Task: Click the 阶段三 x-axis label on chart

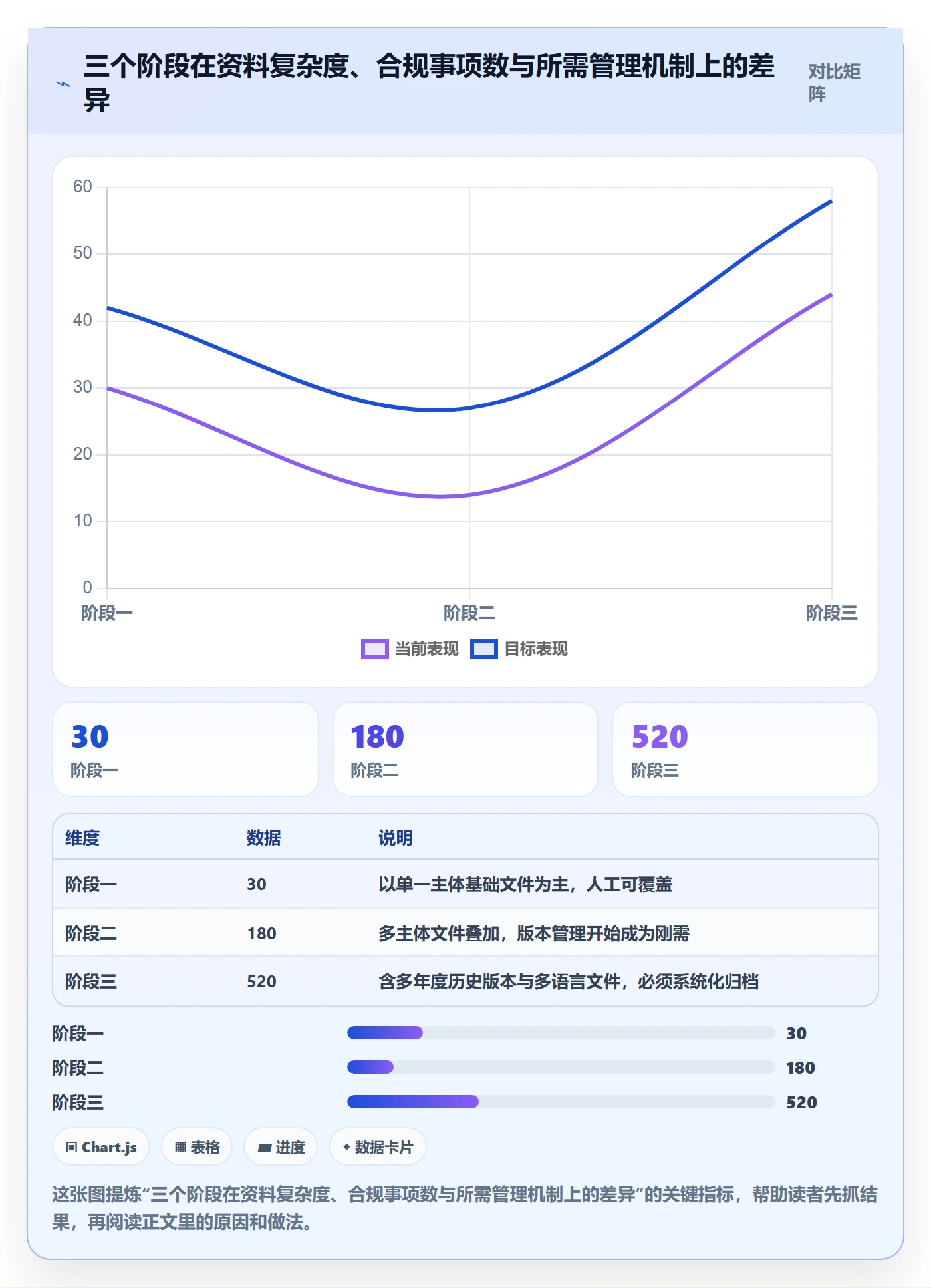Action: coord(832,613)
